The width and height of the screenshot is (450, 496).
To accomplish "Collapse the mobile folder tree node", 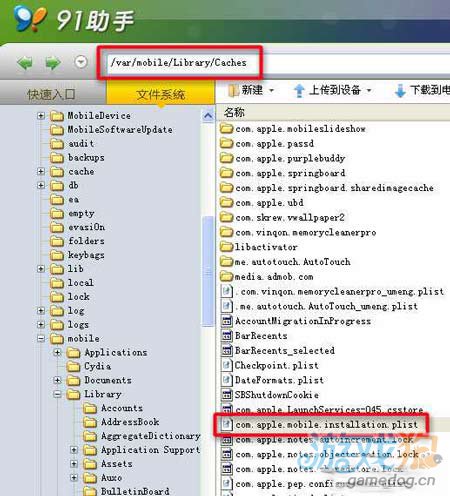I will (x=41, y=339).
